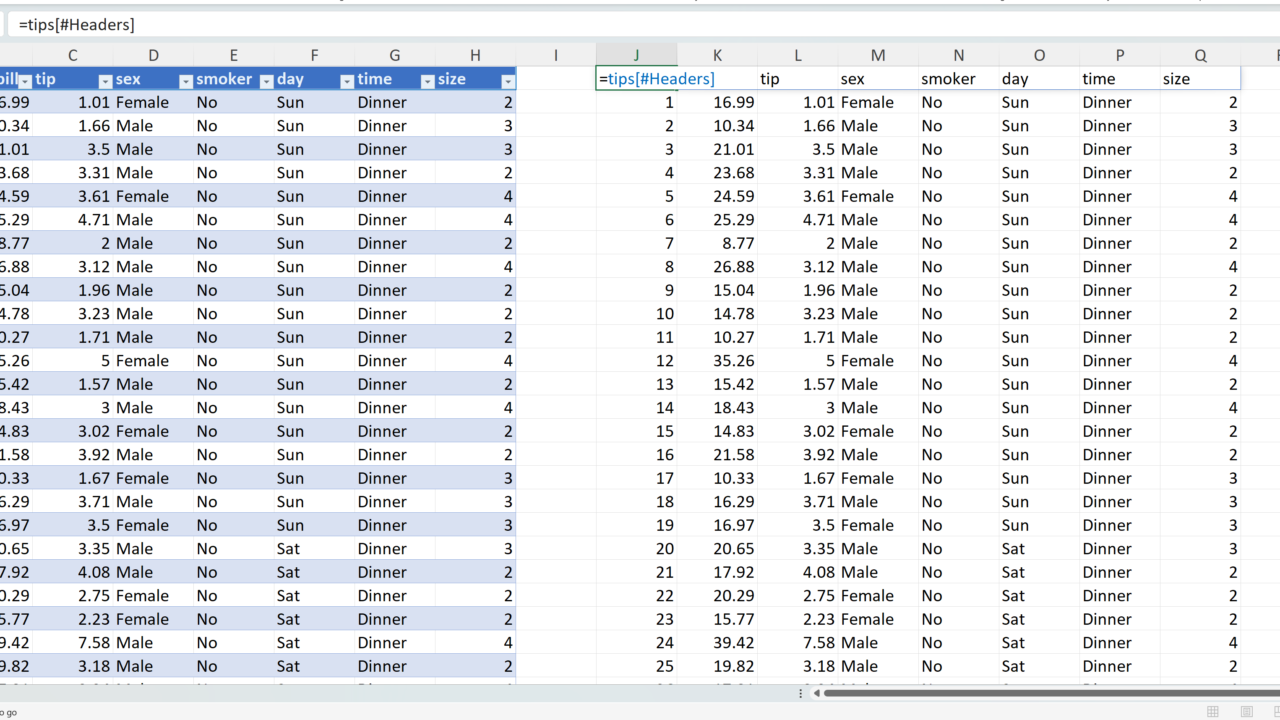Select empty column I header
Screen dimensions: 1280x720
pyautogui.click(x=556, y=56)
